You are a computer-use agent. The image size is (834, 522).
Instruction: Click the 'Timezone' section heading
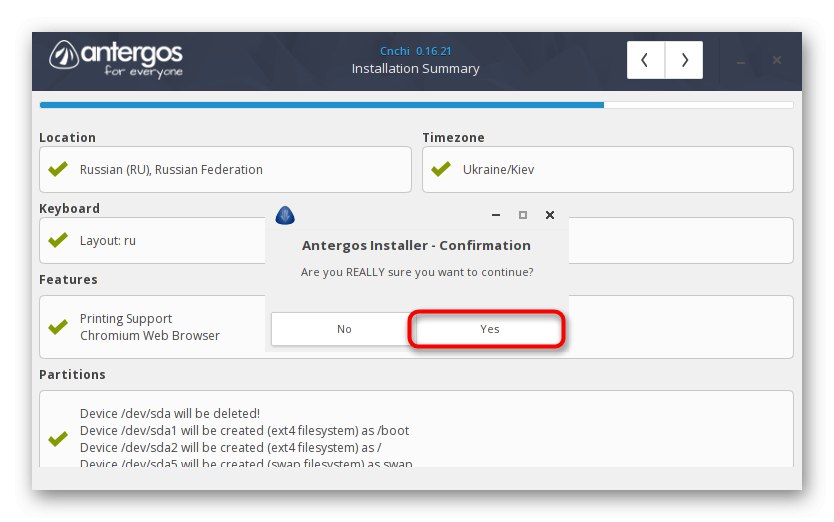click(453, 137)
